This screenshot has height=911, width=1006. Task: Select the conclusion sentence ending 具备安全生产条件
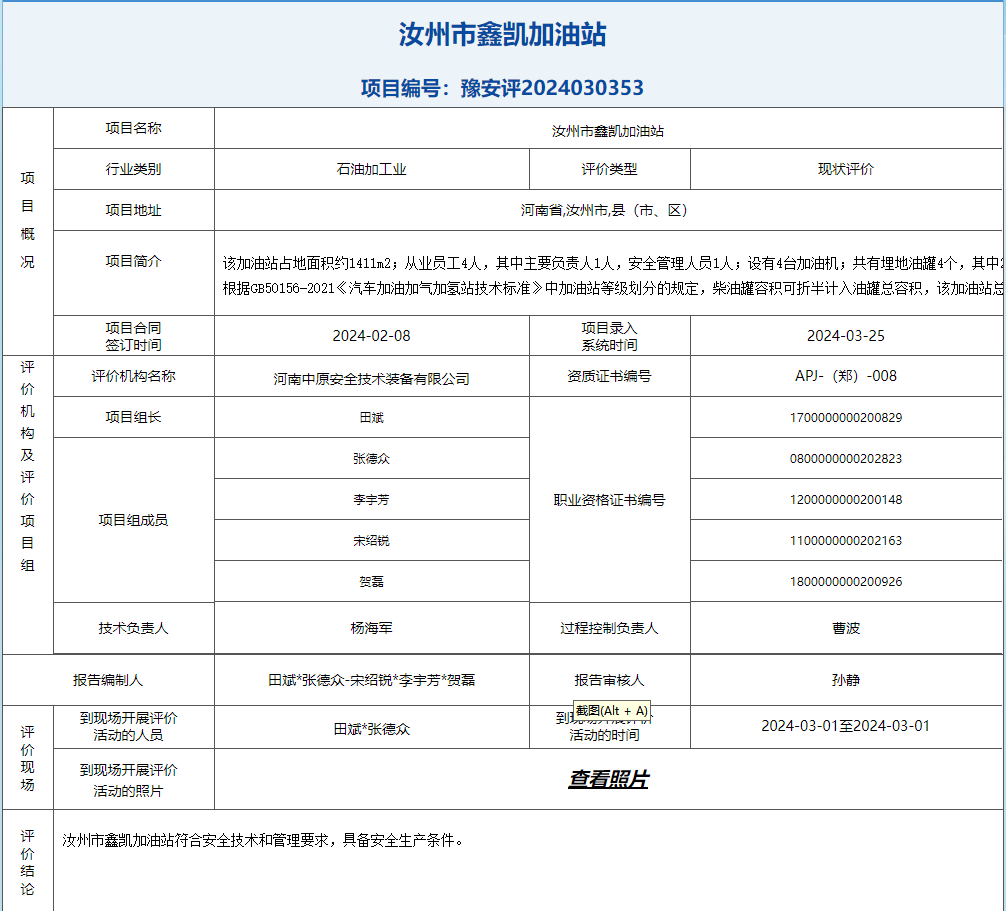pos(262,840)
